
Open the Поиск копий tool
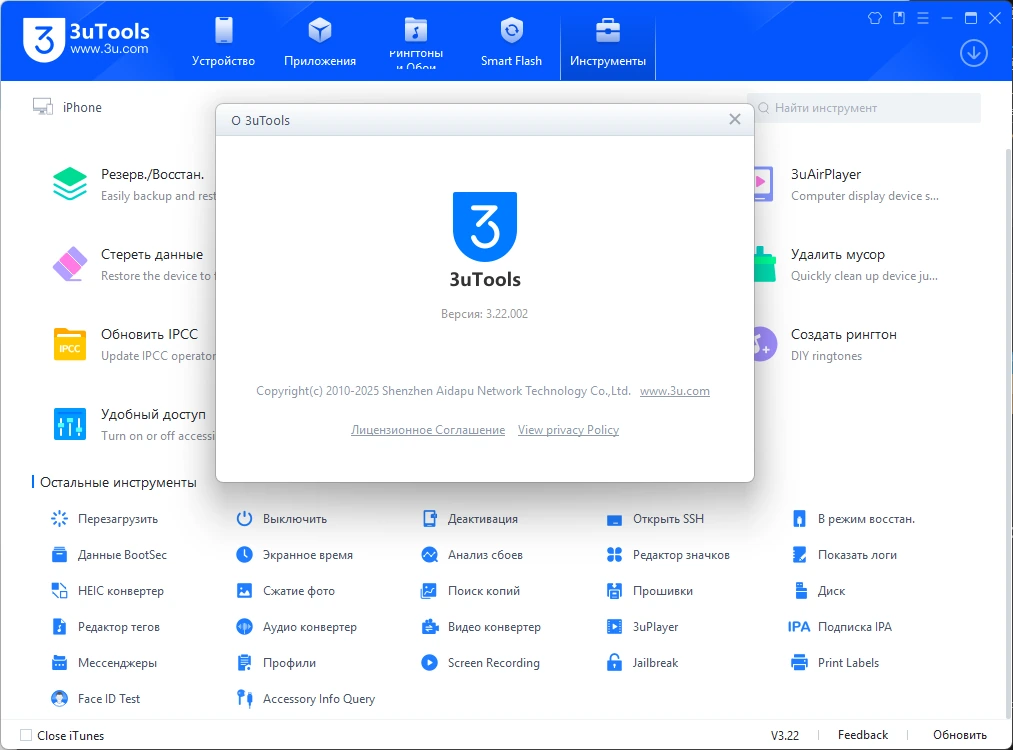coord(471,590)
